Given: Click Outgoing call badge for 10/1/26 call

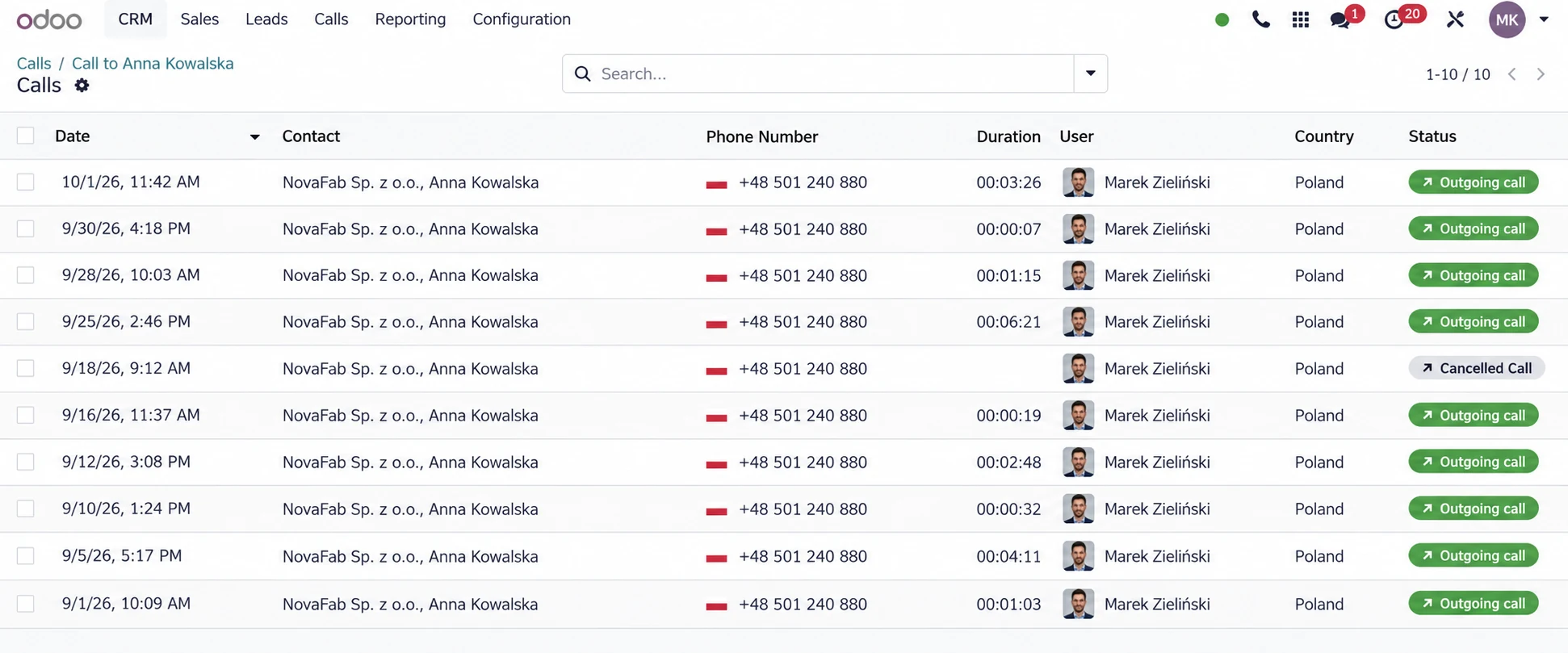Looking at the screenshot, I should [x=1473, y=182].
